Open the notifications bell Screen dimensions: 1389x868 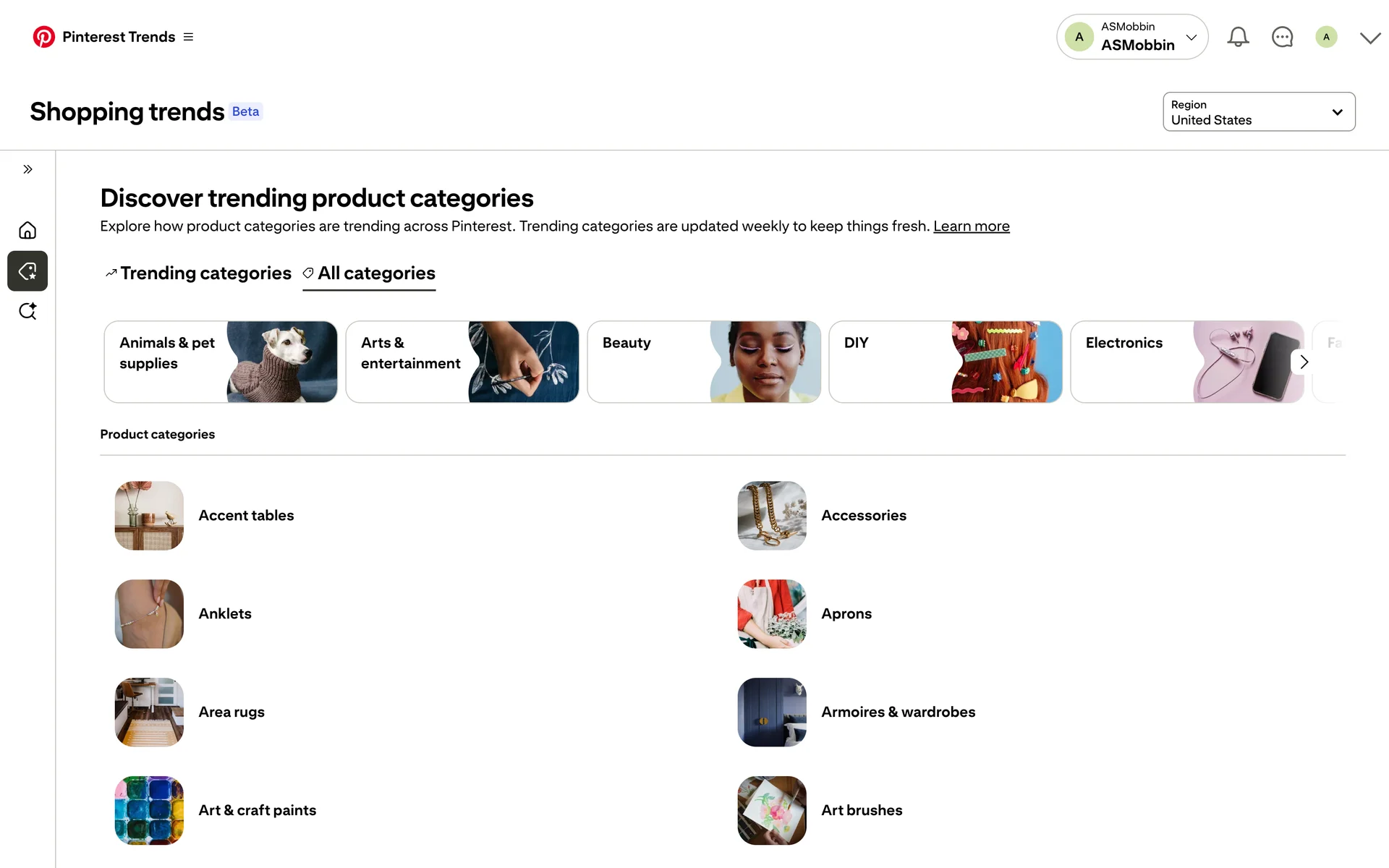click(x=1238, y=37)
